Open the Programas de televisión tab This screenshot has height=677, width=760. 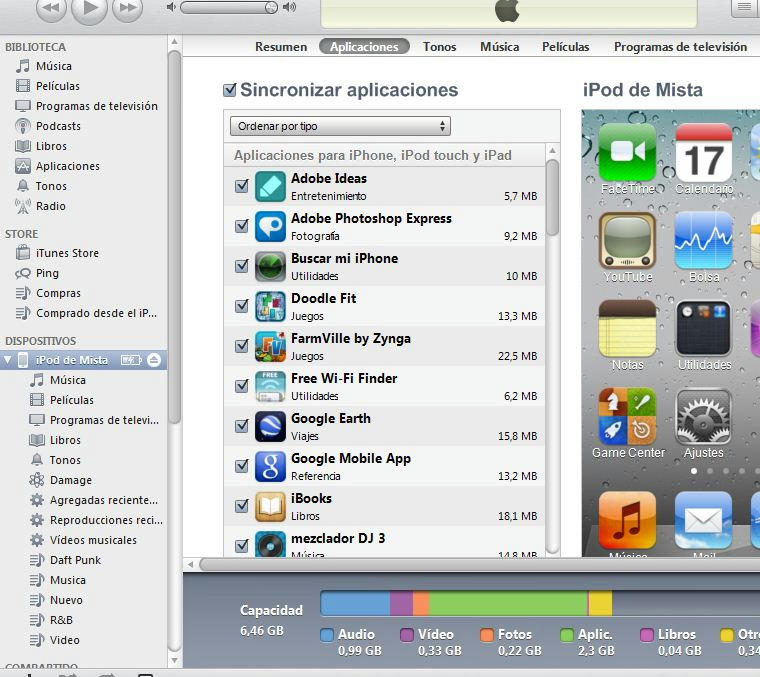point(680,47)
